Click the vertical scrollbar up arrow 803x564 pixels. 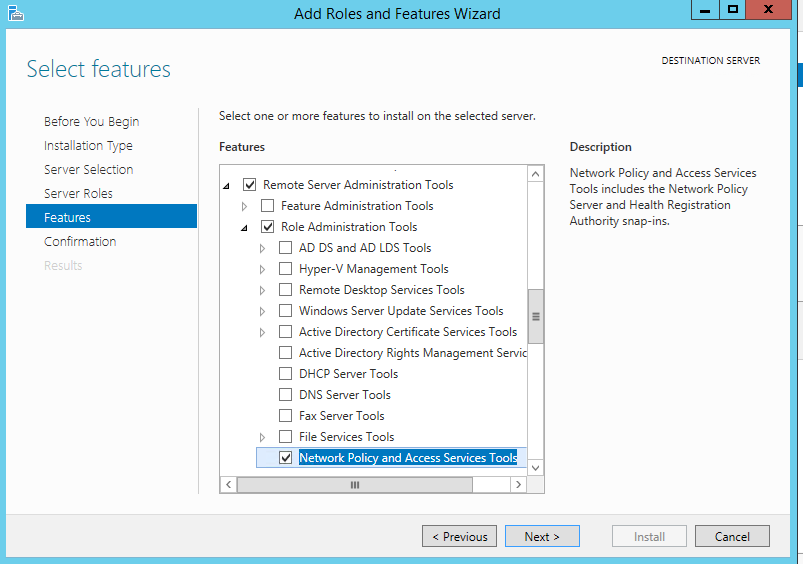pos(535,175)
